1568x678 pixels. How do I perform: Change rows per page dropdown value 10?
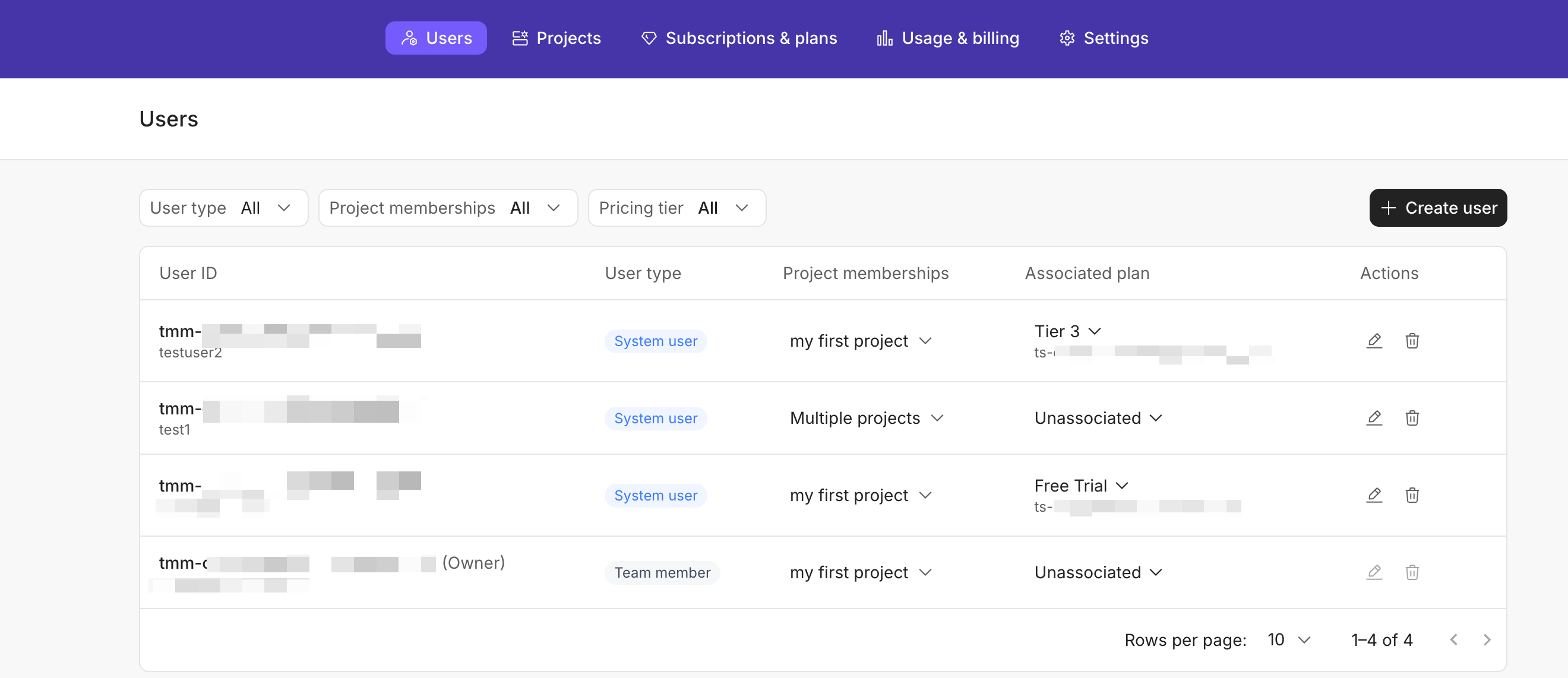click(1288, 639)
